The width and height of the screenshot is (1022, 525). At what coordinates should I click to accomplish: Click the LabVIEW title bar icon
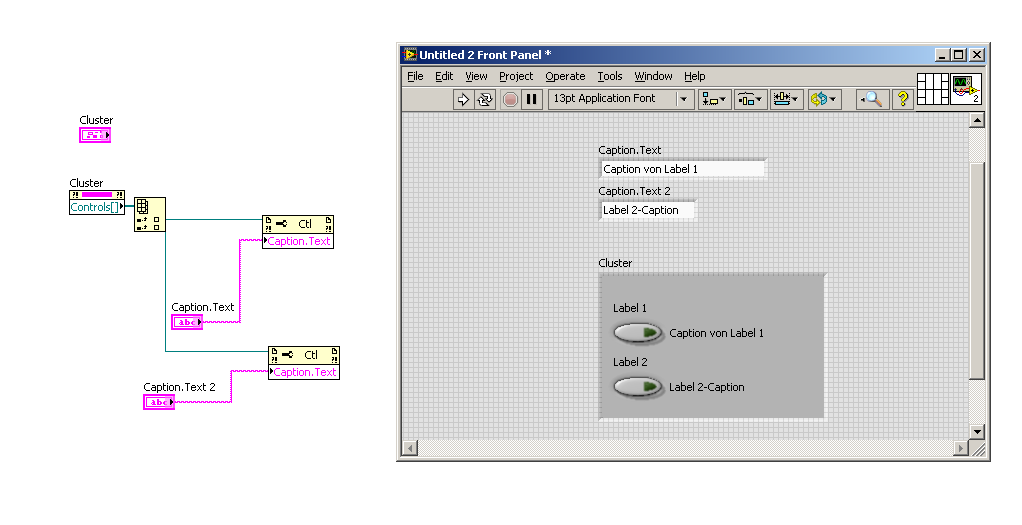point(410,55)
